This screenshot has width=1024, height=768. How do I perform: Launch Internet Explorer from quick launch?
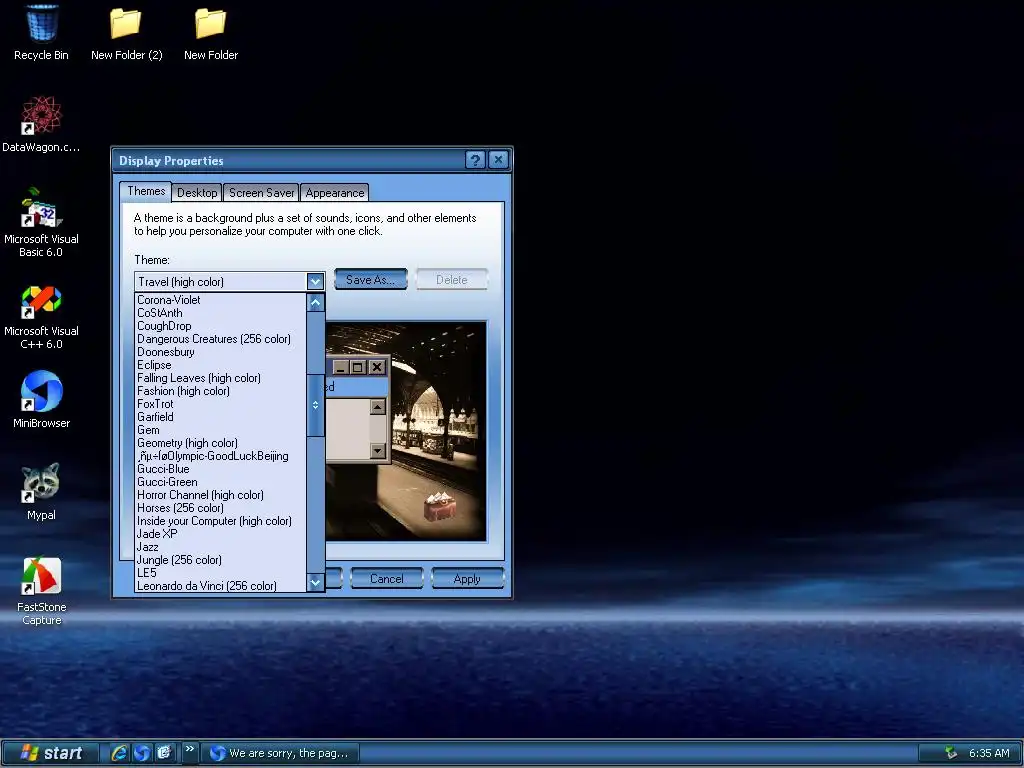(119, 753)
